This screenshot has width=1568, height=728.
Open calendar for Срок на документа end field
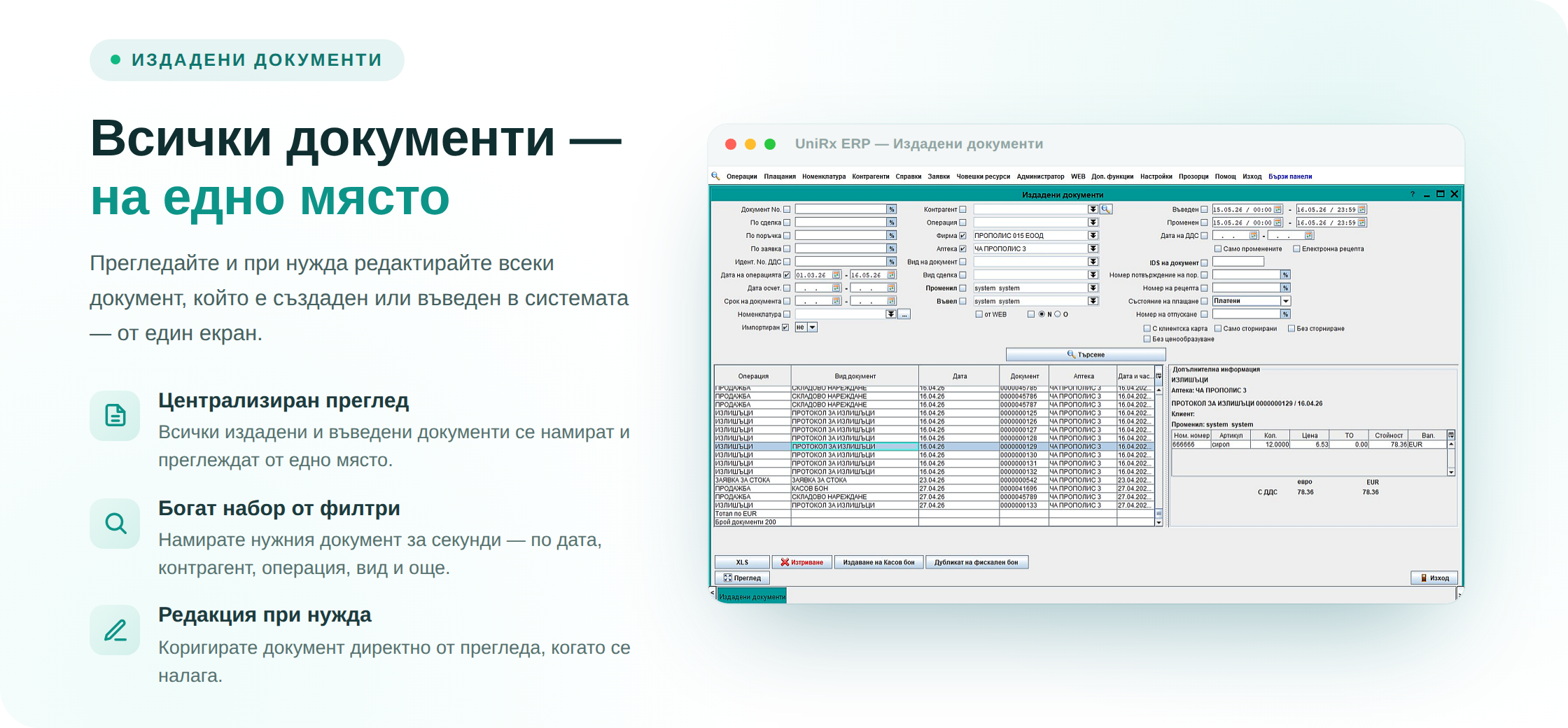pyautogui.click(x=891, y=301)
